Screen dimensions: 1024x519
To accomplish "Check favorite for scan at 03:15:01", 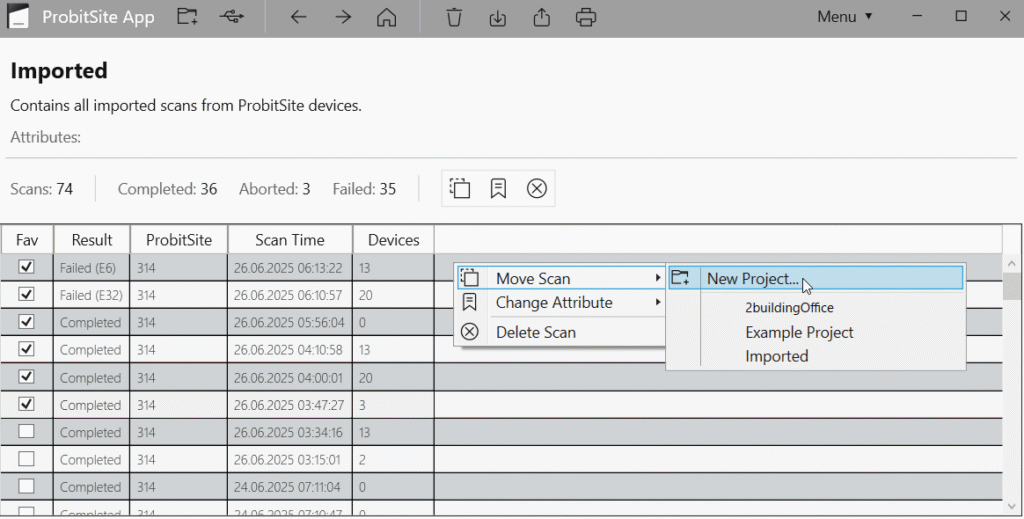I will [26, 459].
